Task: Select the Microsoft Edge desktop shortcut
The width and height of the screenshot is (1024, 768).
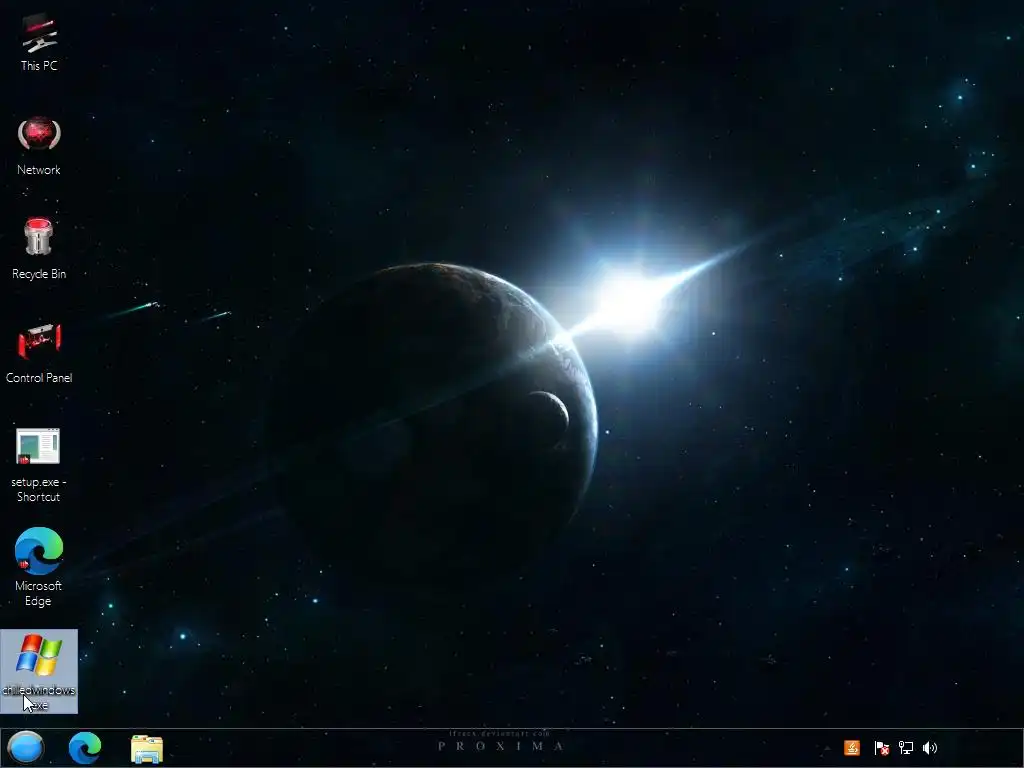Action: point(39,567)
